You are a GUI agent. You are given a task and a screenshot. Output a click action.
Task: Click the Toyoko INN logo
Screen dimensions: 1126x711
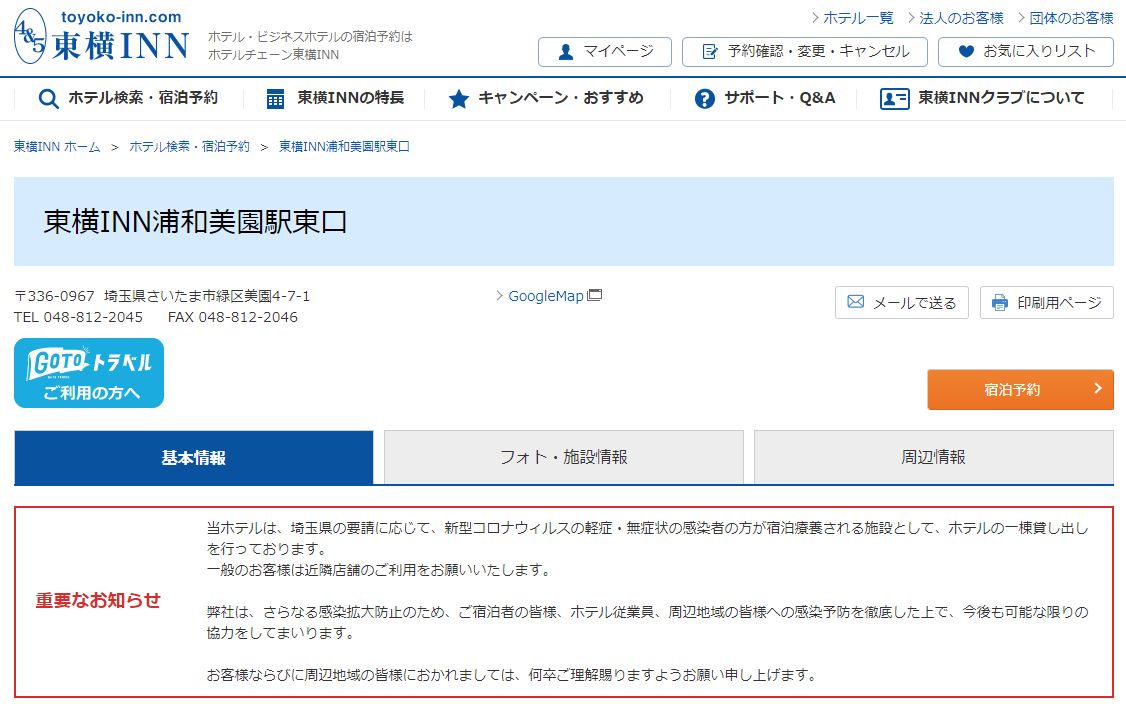tap(101, 37)
